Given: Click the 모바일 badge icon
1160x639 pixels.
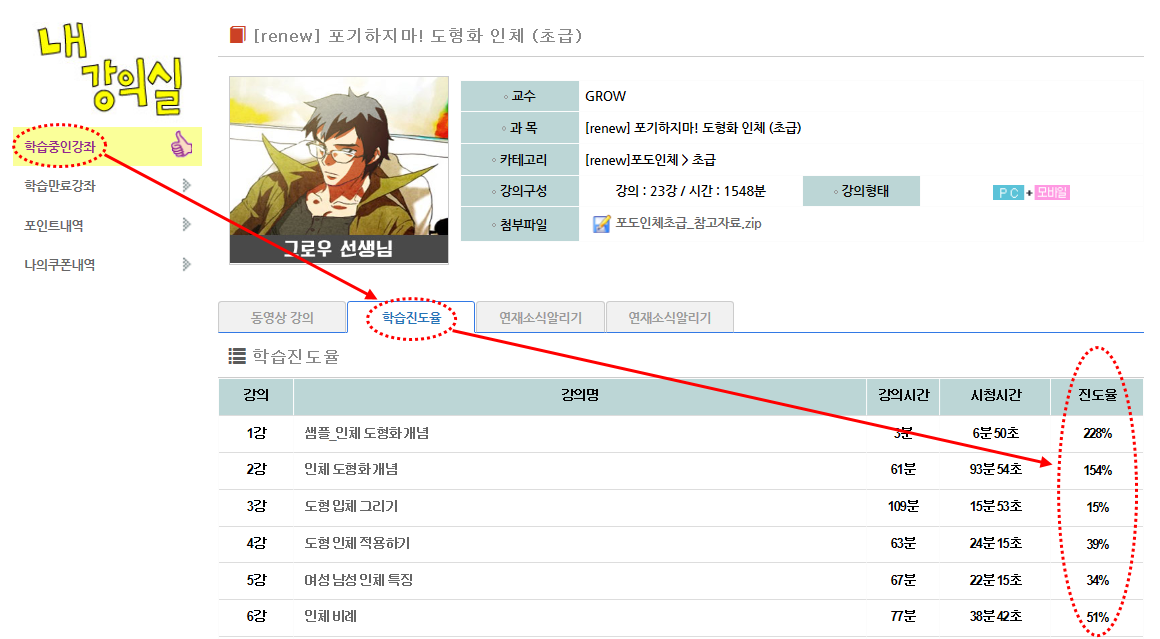Looking at the screenshot, I should (x=1052, y=192).
